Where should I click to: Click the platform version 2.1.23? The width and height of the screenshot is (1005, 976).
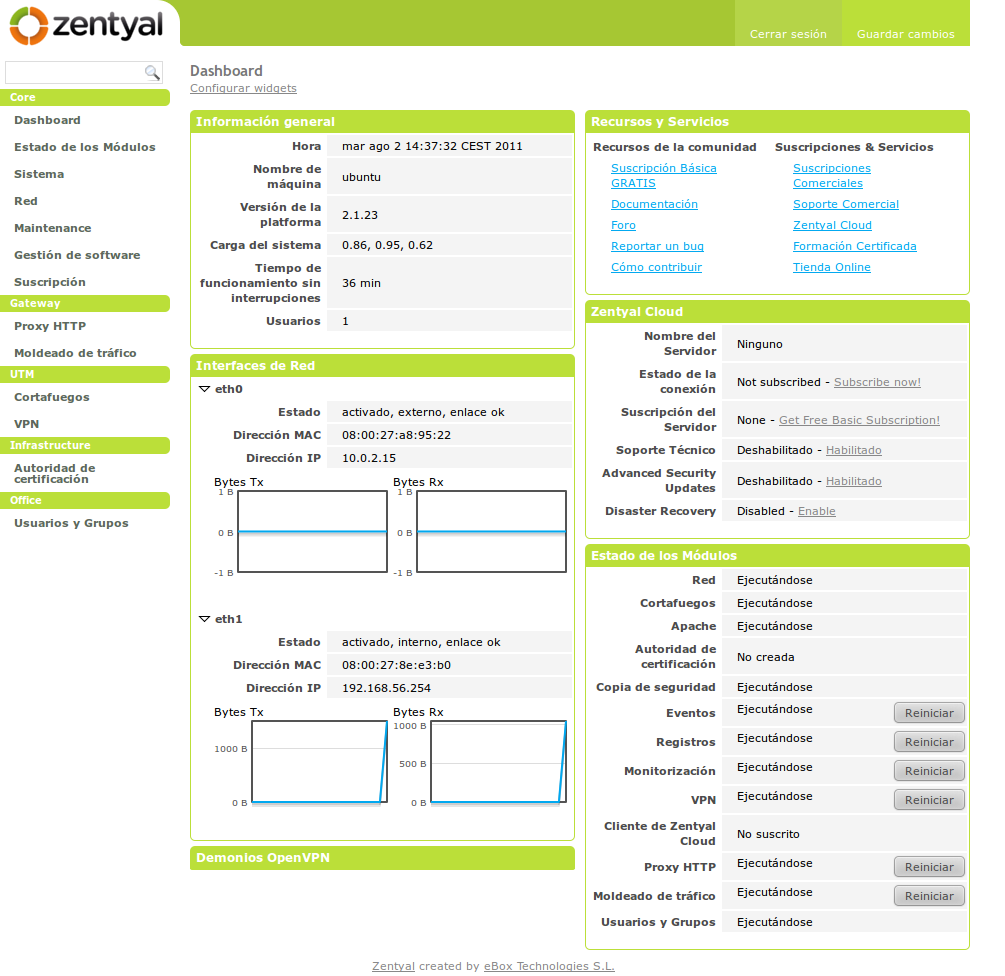tap(360, 215)
